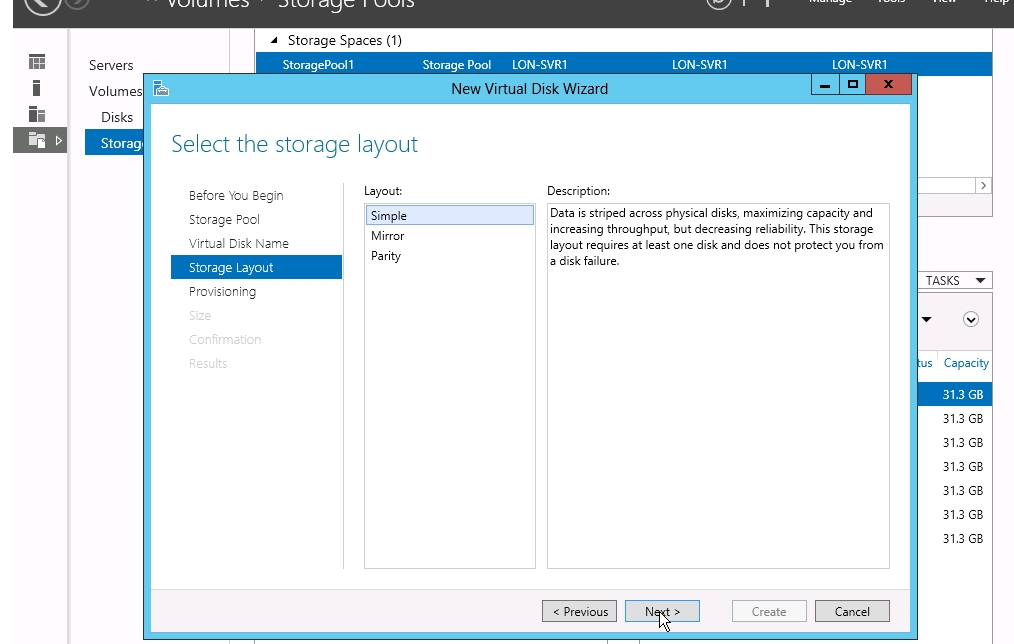Click the Previous button
The height and width of the screenshot is (644, 1014).
coord(579,612)
